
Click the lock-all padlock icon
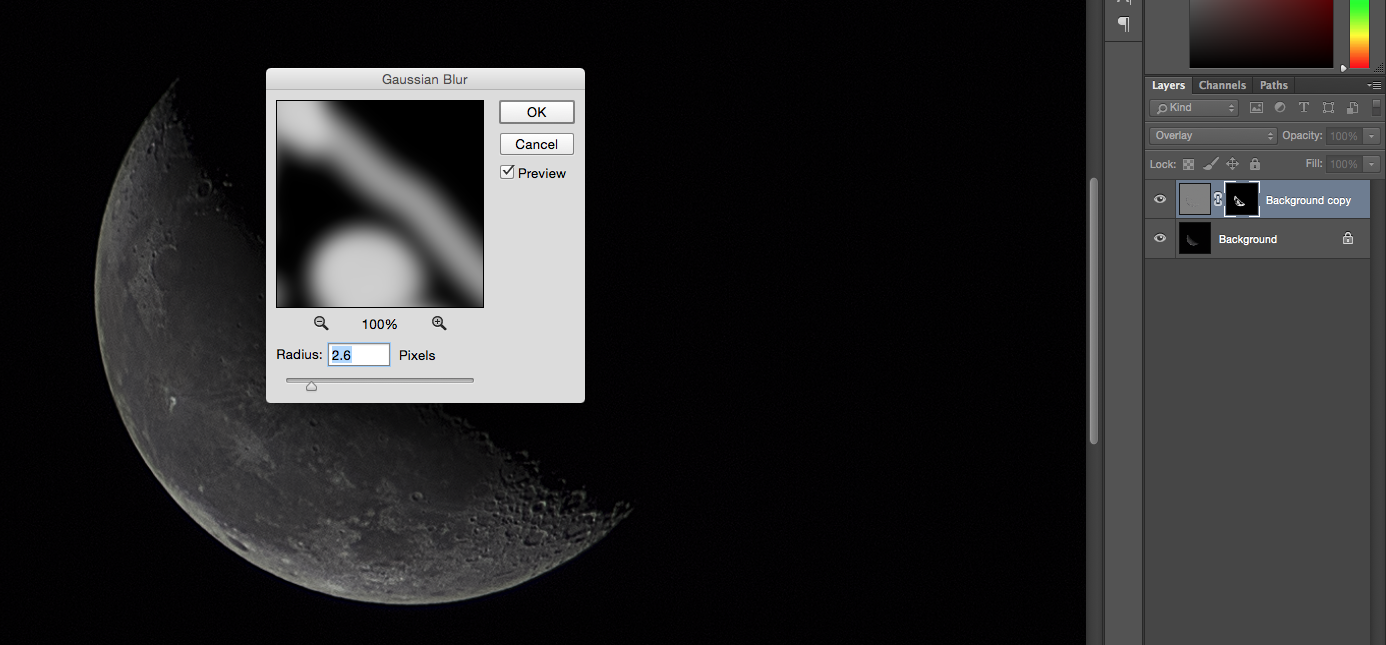tap(1255, 164)
